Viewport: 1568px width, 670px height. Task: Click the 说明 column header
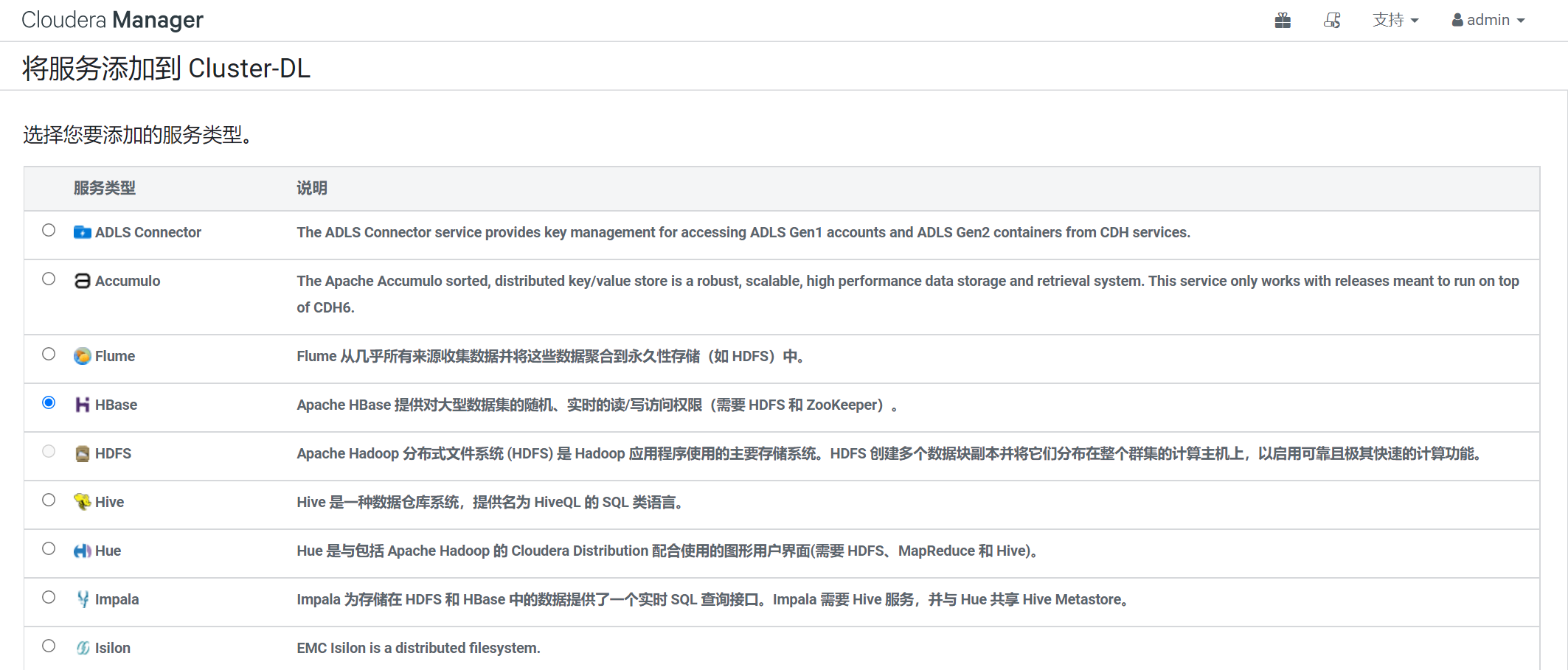pos(312,189)
